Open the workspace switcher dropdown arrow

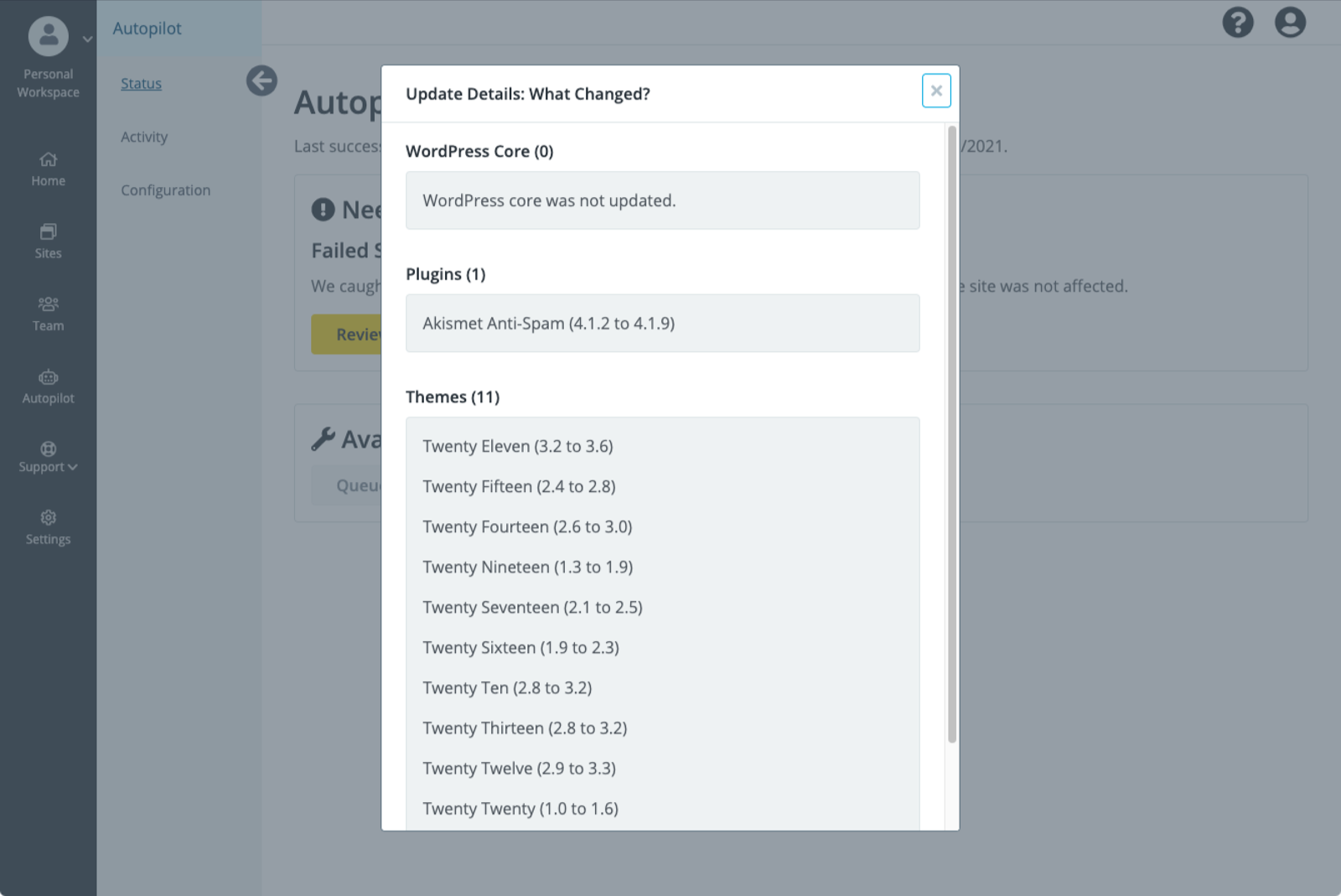pyautogui.click(x=86, y=39)
